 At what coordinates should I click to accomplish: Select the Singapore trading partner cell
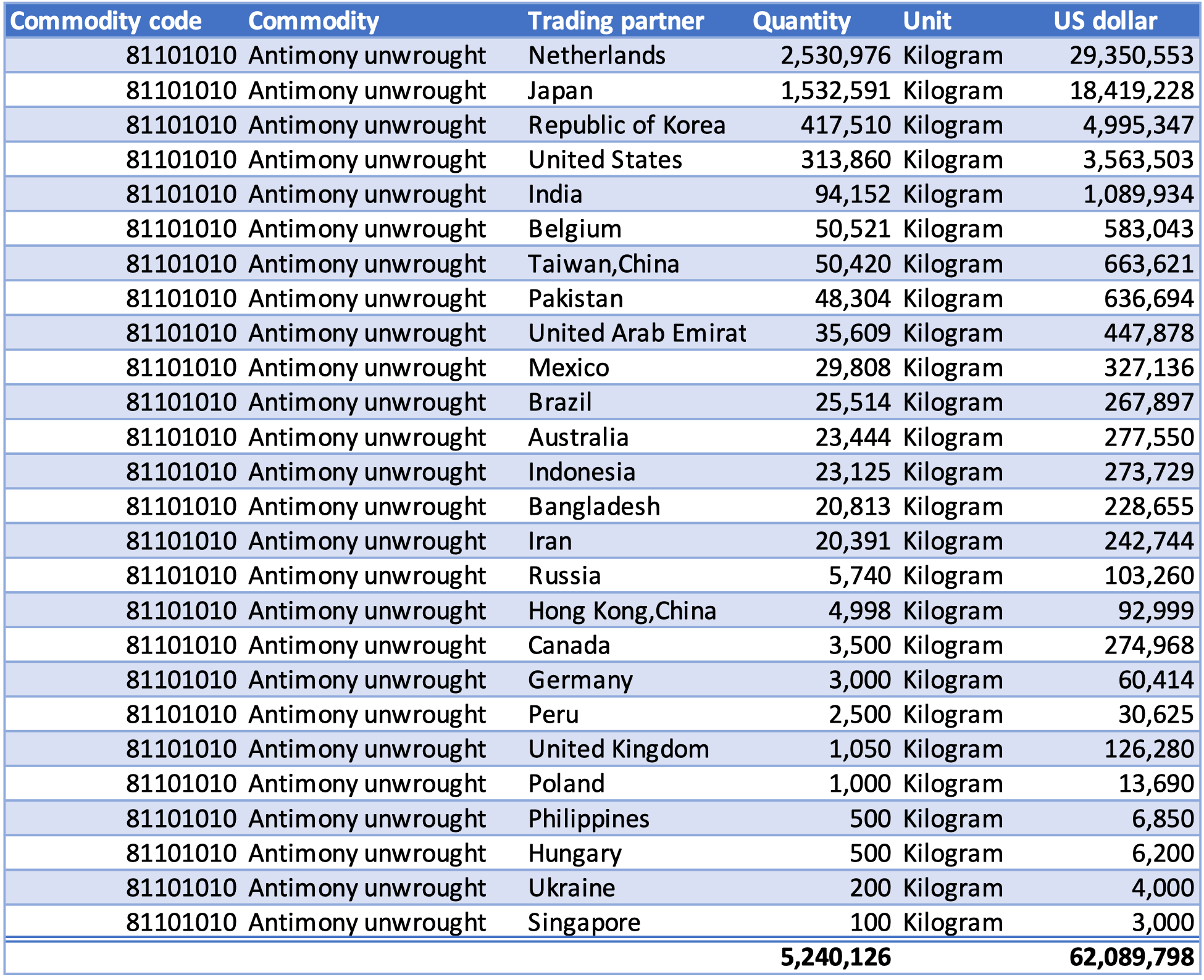click(584, 923)
